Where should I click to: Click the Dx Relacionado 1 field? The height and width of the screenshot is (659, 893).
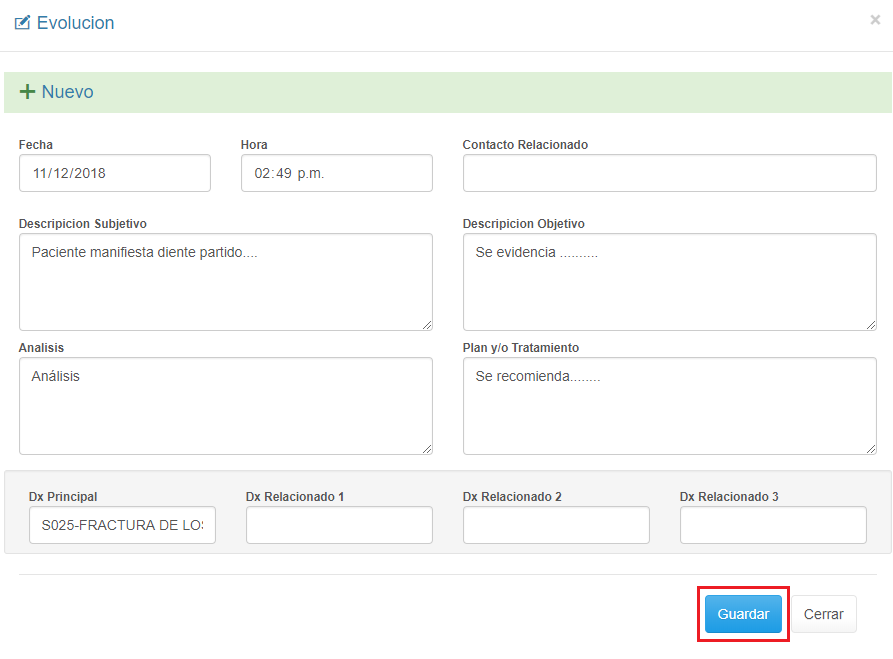[339, 525]
